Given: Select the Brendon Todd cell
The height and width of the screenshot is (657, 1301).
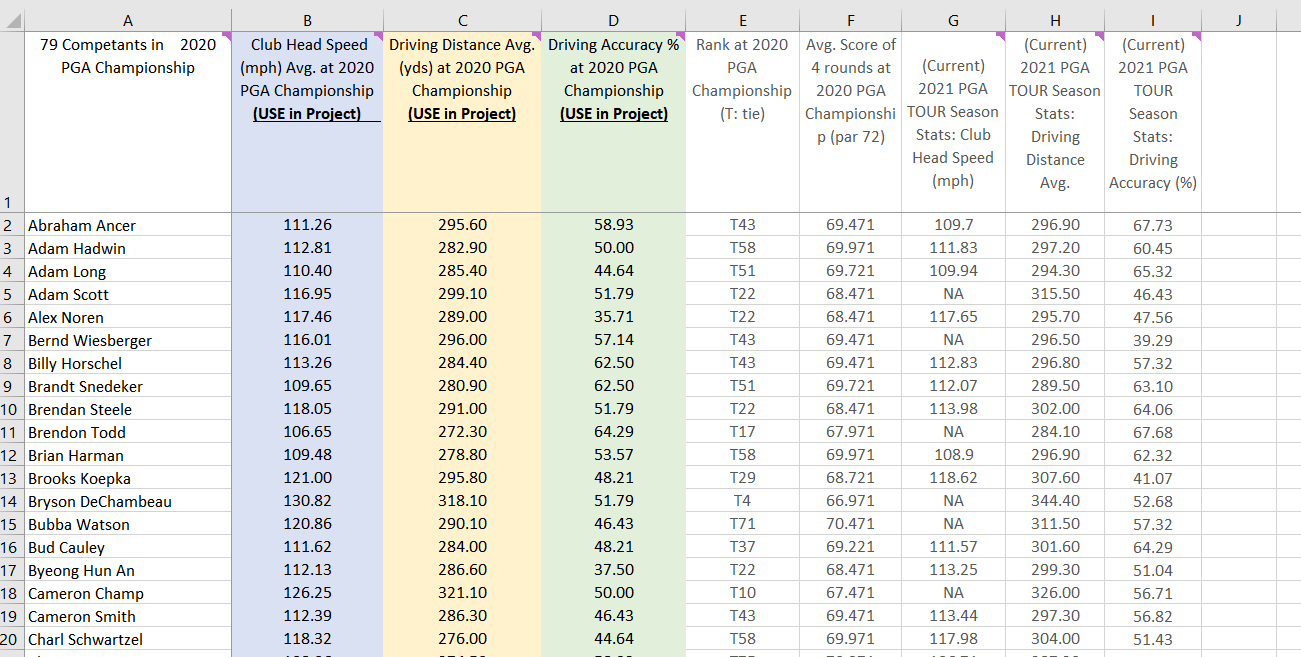Looking at the screenshot, I should point(127,432).
